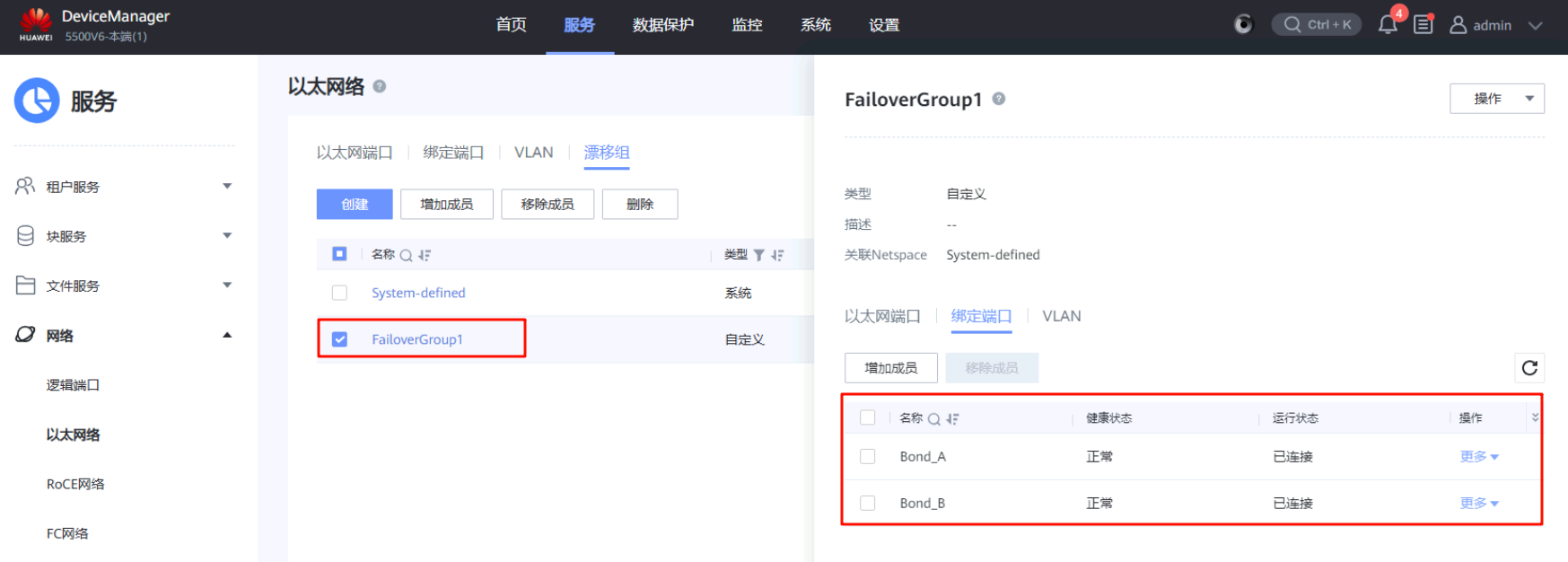Click the help icon next to FailoverGroup1
The height and width of the screenshot is (562, 1568).
coord(999,99)
